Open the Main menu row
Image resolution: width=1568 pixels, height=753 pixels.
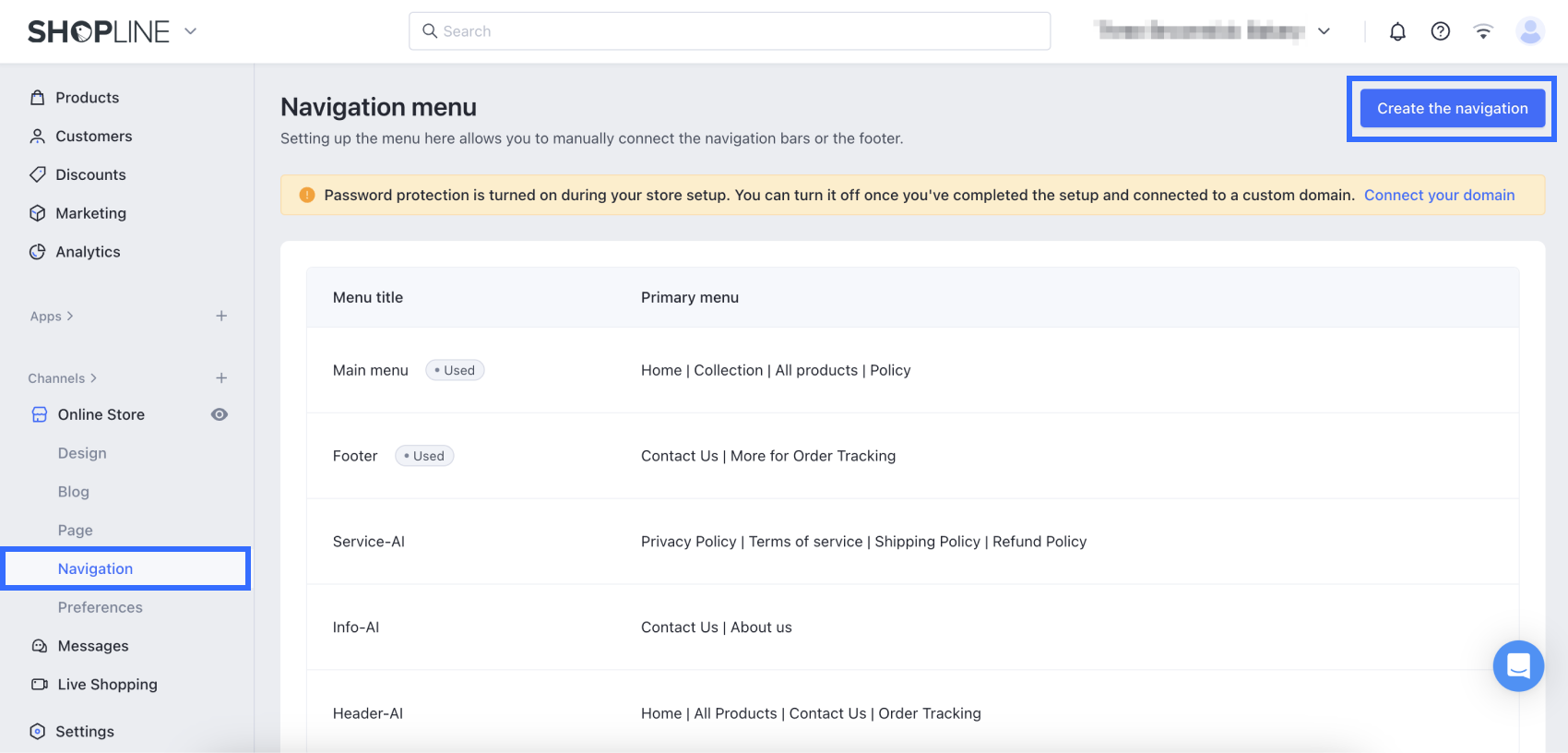(x=912, y=370)
